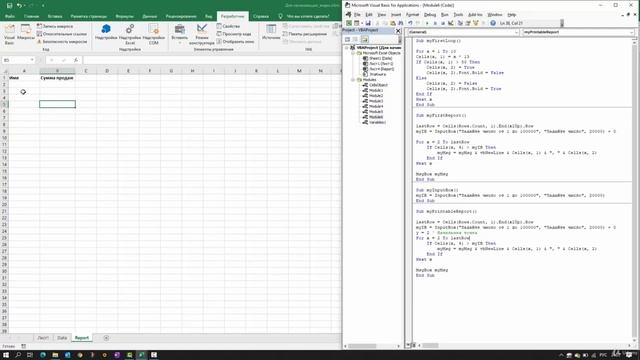This screenshot has height=360, width=640.
Task: Toggle Design Mode in the VBA toolbar
Action: tap(451, 23)
